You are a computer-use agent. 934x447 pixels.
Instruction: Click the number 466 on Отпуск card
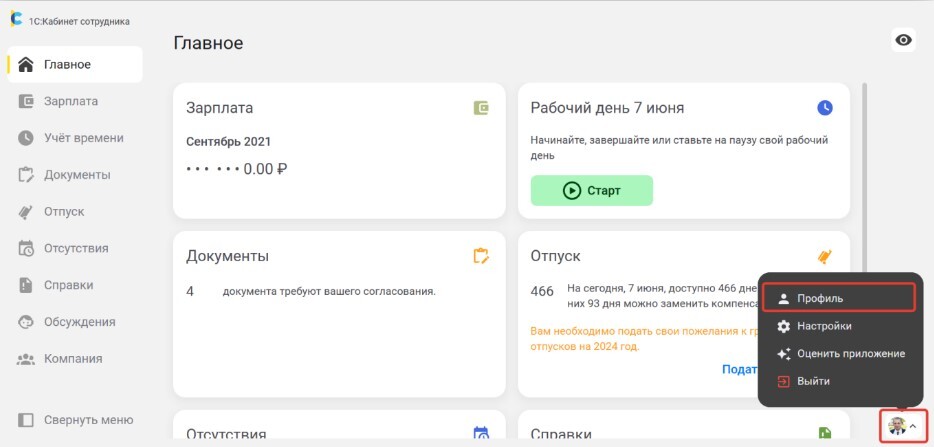(x=542, y=292)
